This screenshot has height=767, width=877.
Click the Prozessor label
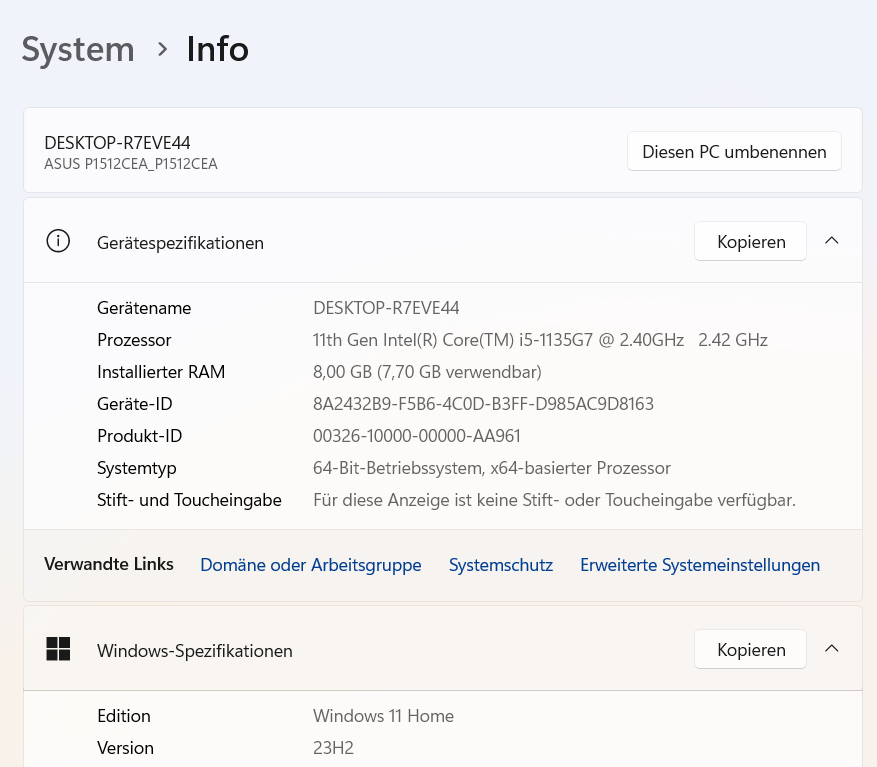[134, 340]
